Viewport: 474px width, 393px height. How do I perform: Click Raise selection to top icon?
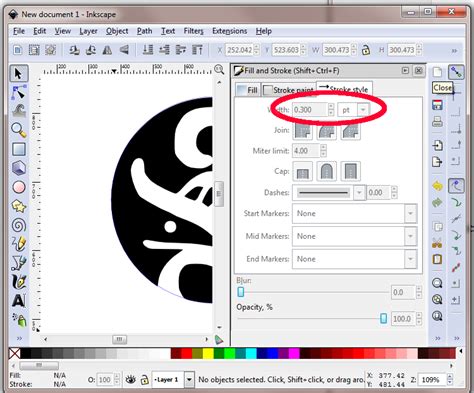click(197, 50)
